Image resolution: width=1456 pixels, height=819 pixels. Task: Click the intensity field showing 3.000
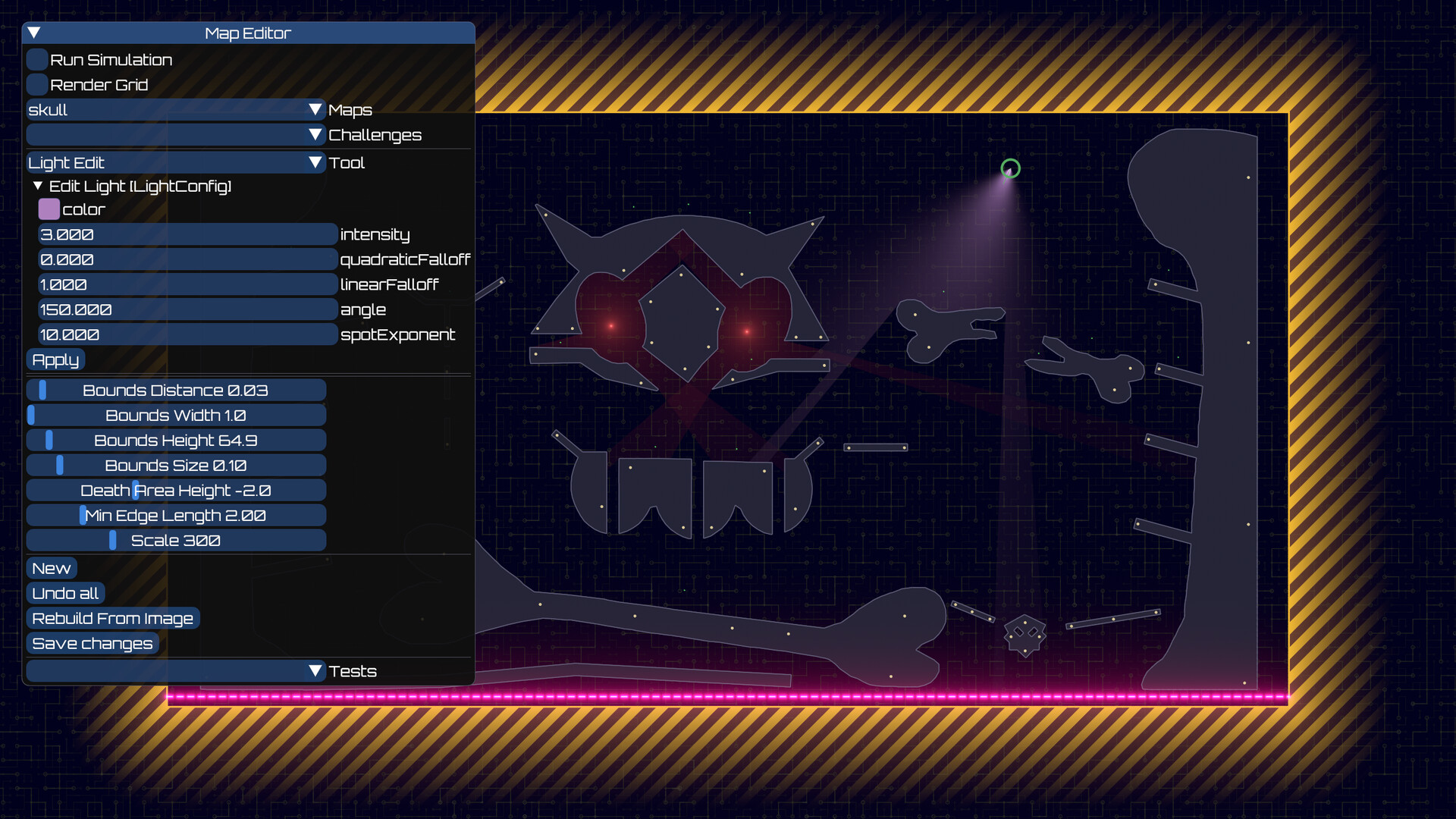coord(188,234)
